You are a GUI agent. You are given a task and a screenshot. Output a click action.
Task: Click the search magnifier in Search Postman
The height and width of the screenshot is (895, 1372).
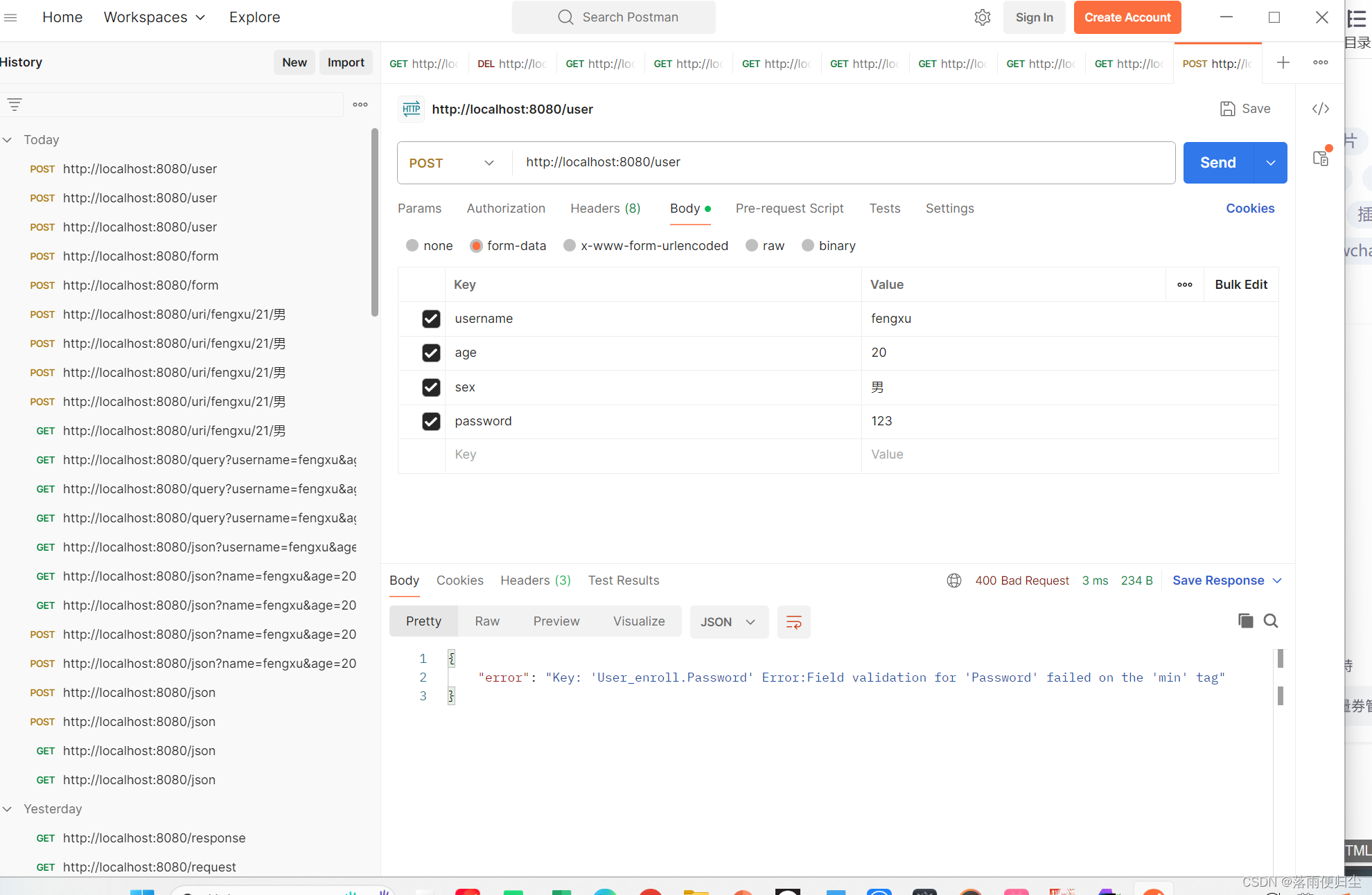[565, 17]
